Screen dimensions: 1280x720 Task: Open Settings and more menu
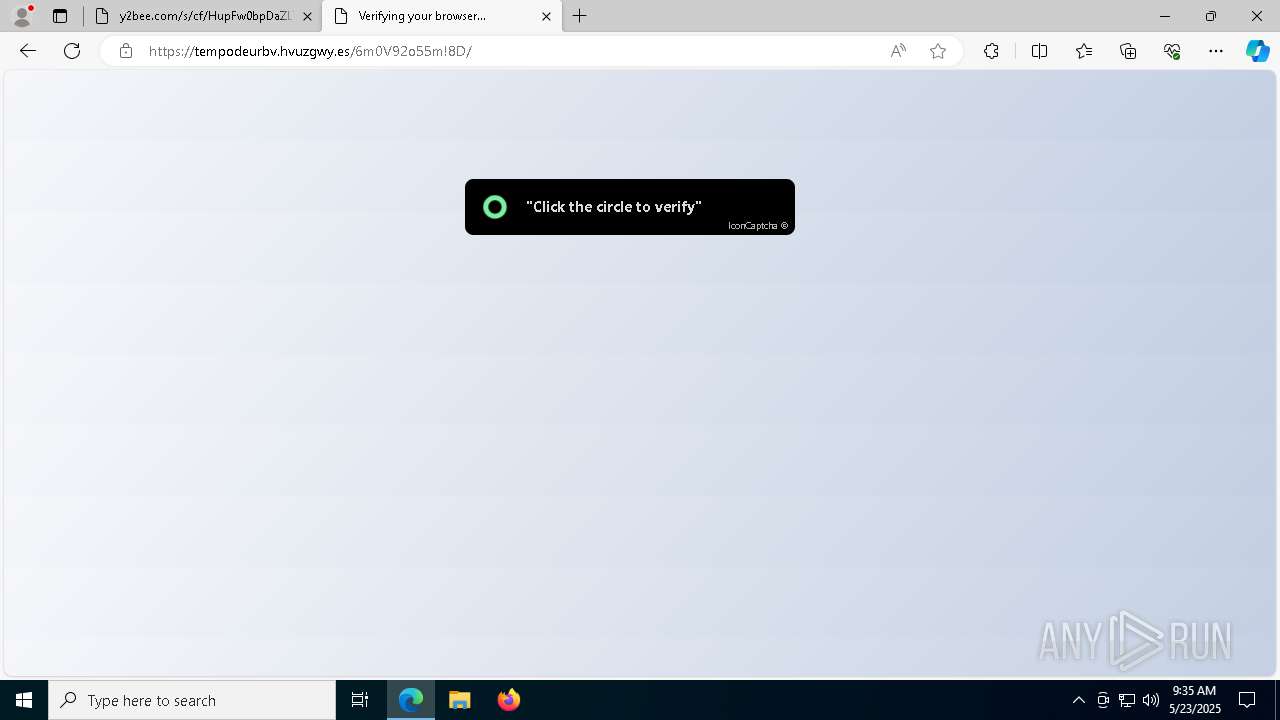1216,51
